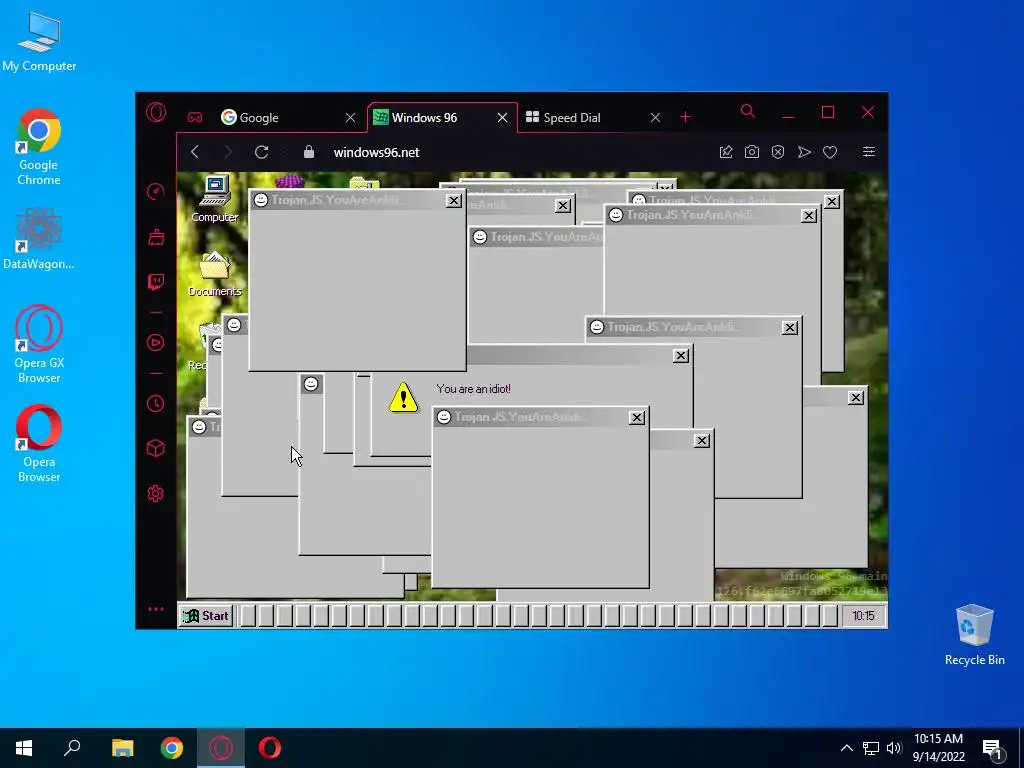The width and height of the screenshot is (1024, 768).
Task: Open the Windows 96 Start button
Action: pos(206,616)
